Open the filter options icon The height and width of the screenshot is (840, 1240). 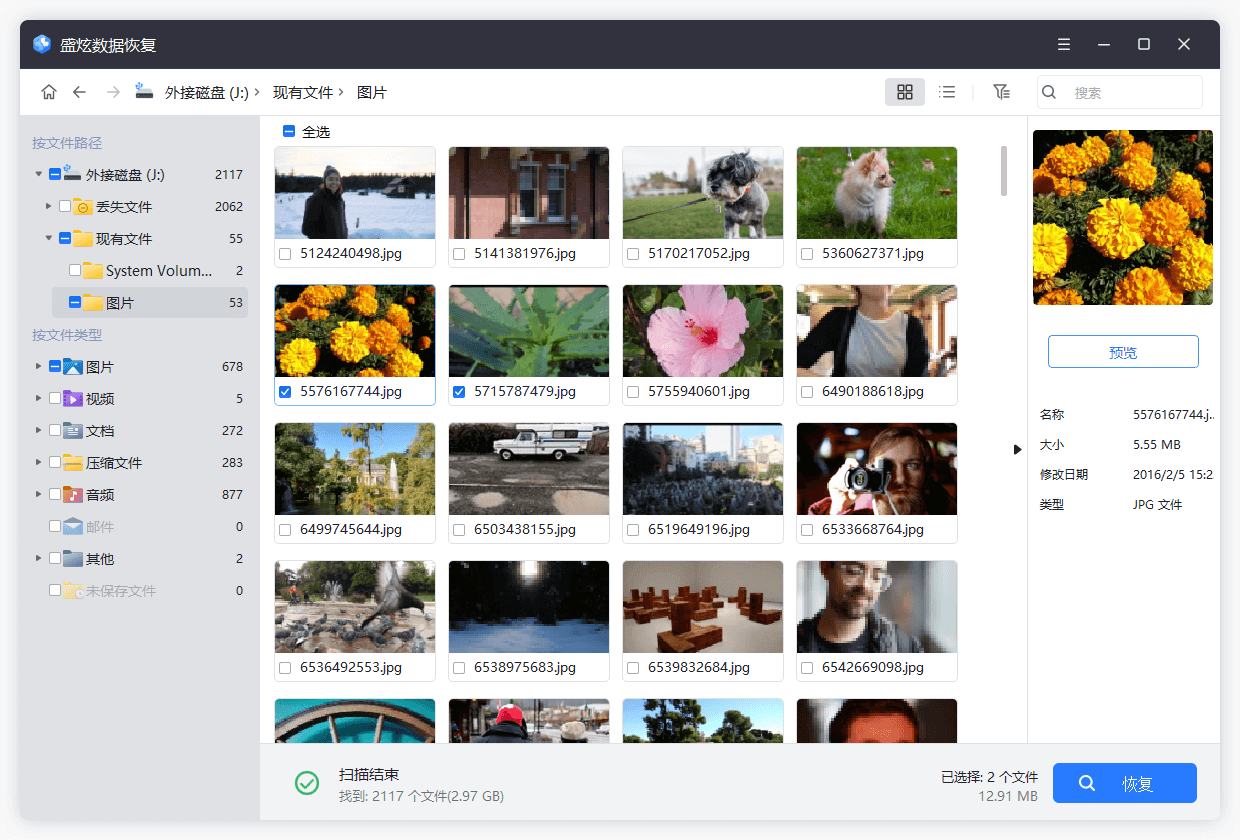1001,92
